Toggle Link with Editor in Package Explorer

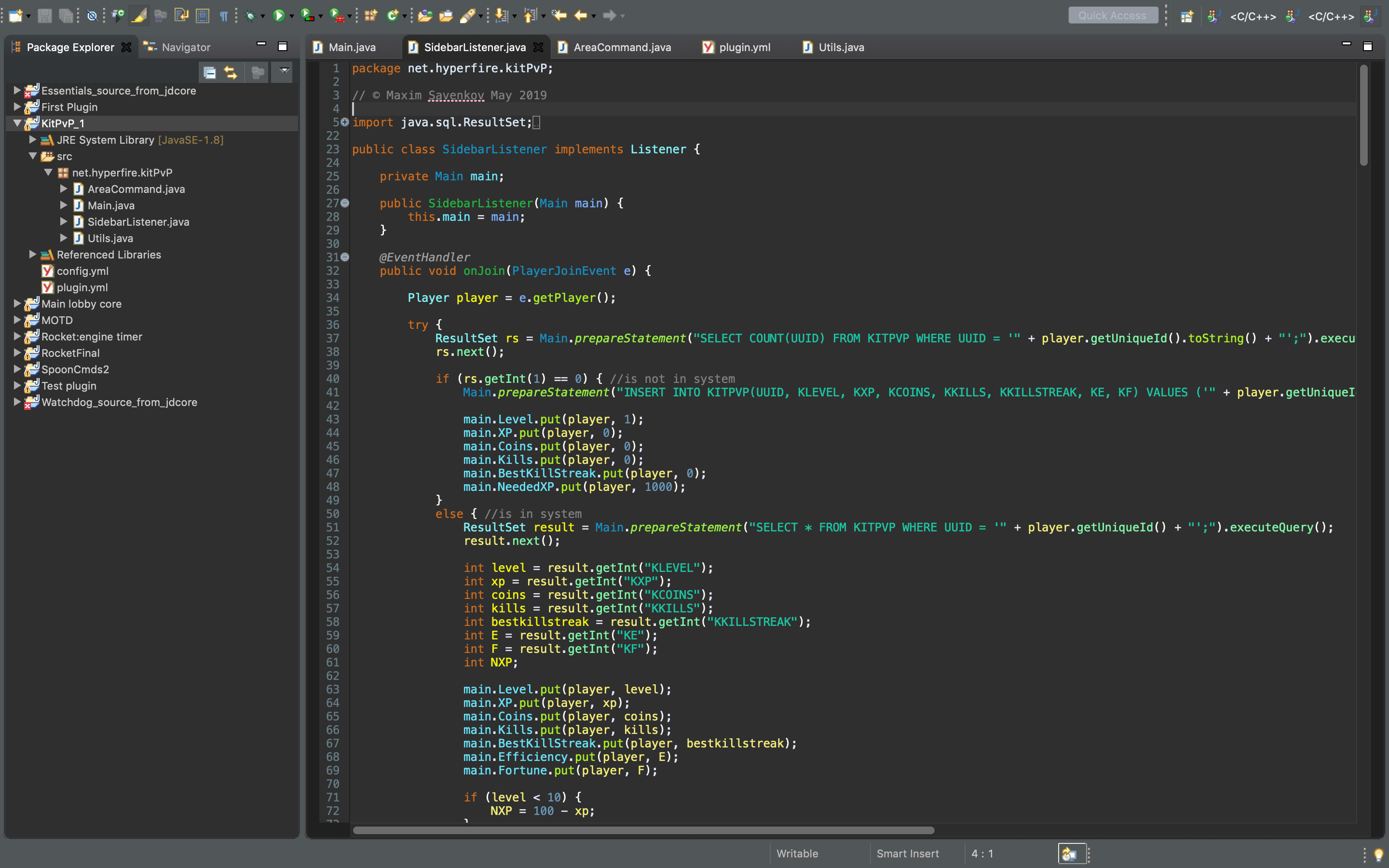231,72
